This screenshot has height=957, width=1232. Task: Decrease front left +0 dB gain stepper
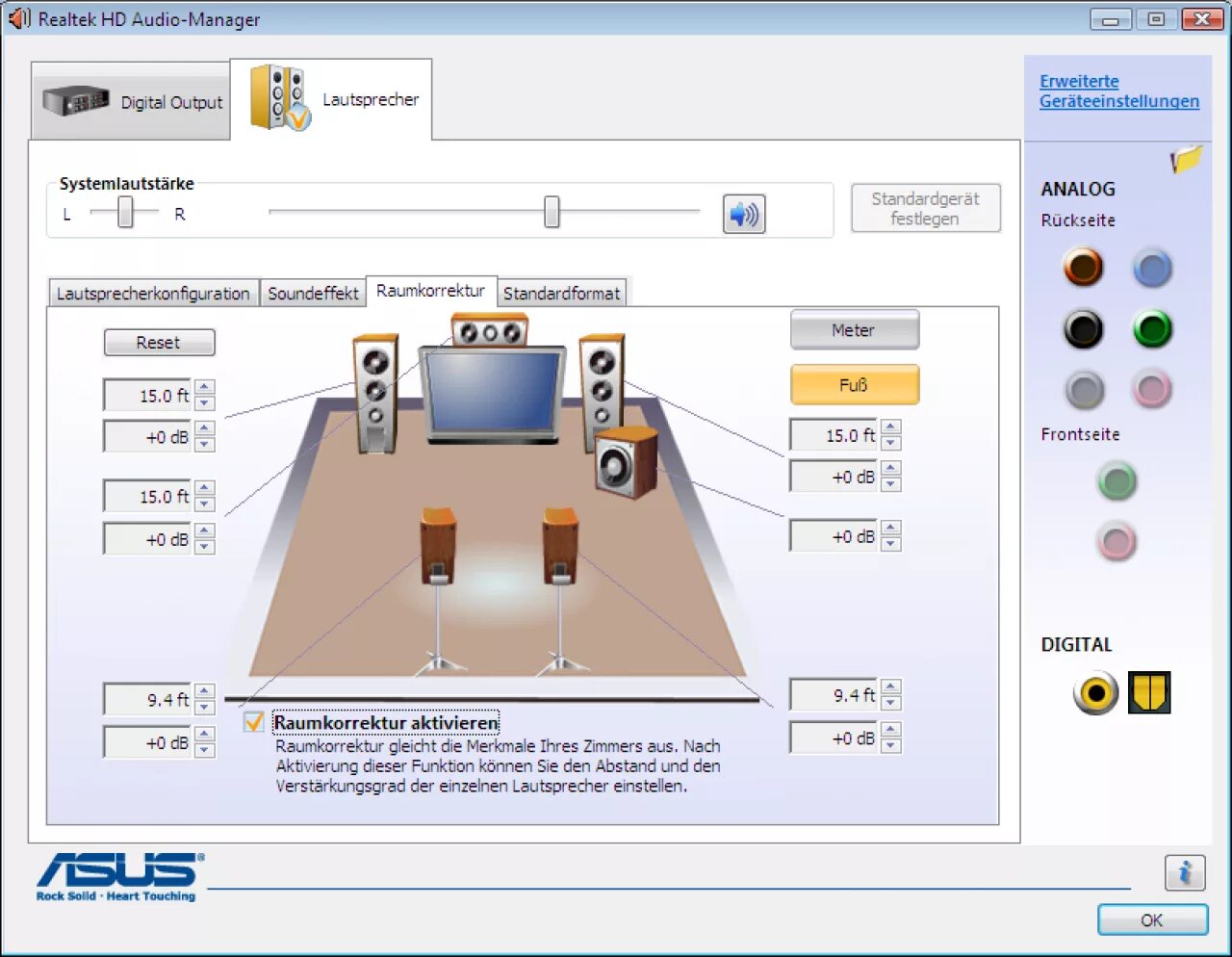pyautogui.click(x=204, y=445)
